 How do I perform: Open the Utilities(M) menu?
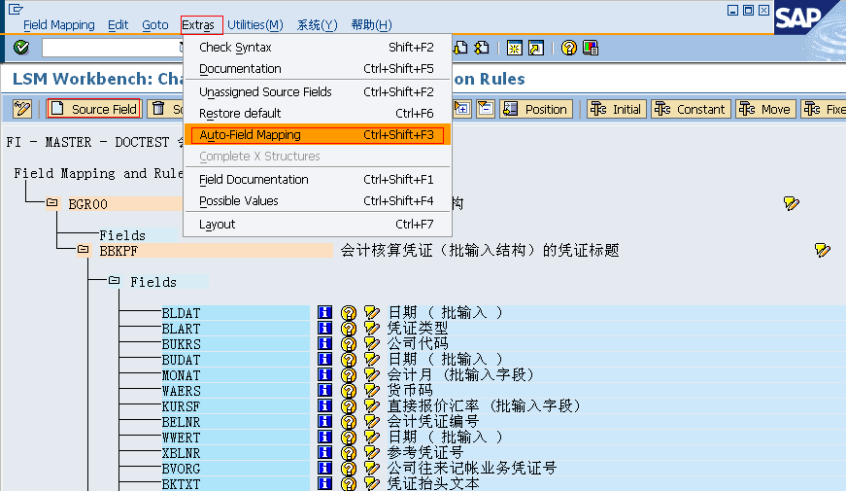[255, 25]
